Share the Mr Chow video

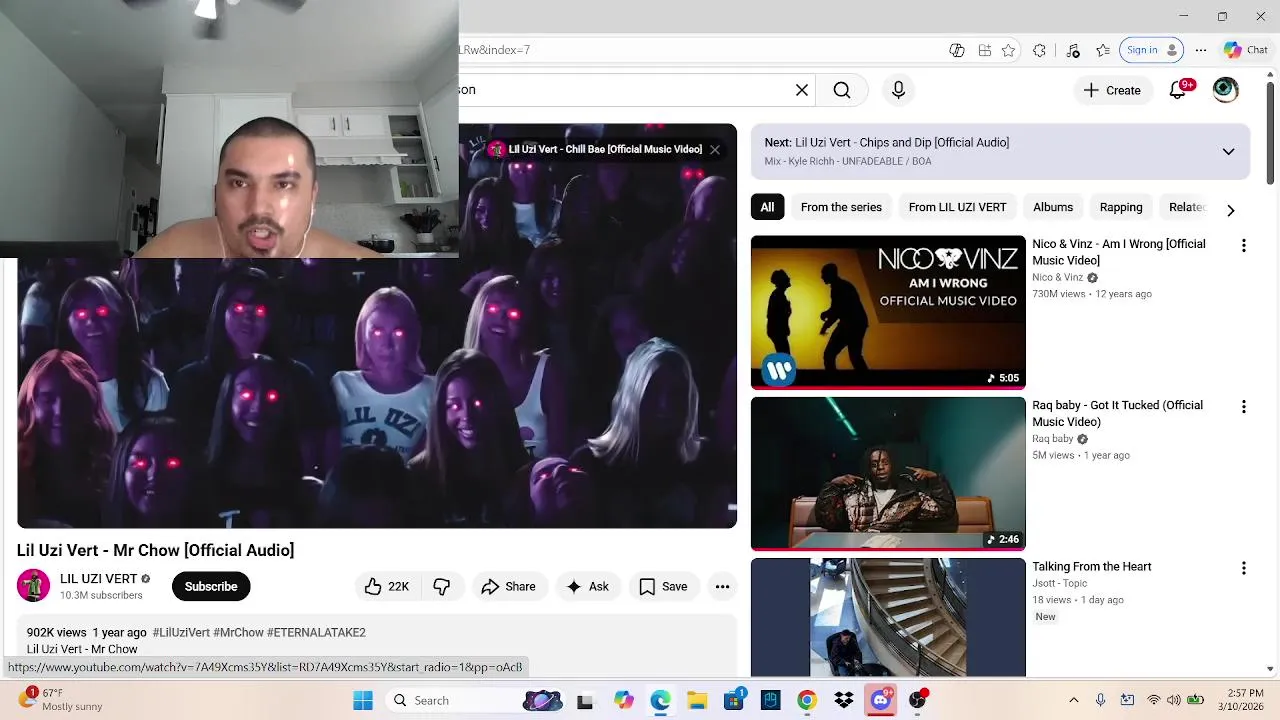(x=508, y=587)
